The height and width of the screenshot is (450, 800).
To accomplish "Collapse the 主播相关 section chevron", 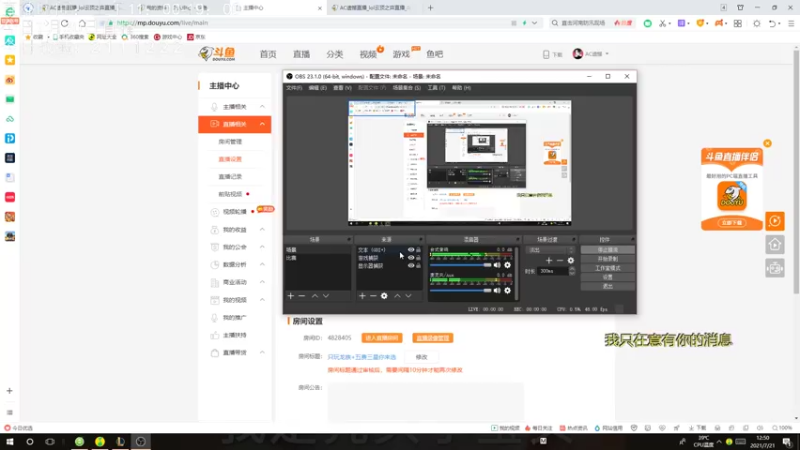I will pos(262,107).
